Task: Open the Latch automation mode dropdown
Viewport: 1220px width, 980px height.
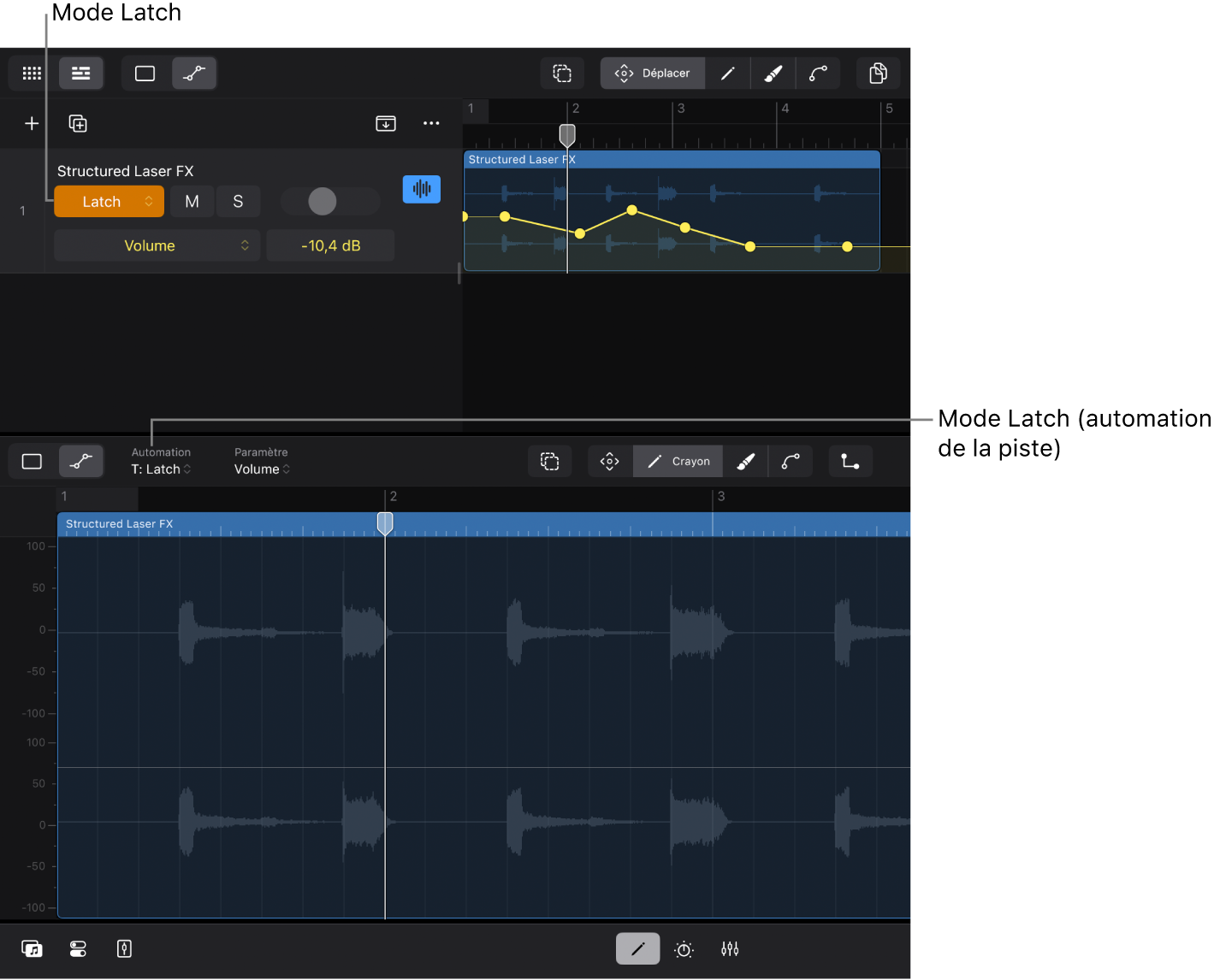Action: point(109,202)
